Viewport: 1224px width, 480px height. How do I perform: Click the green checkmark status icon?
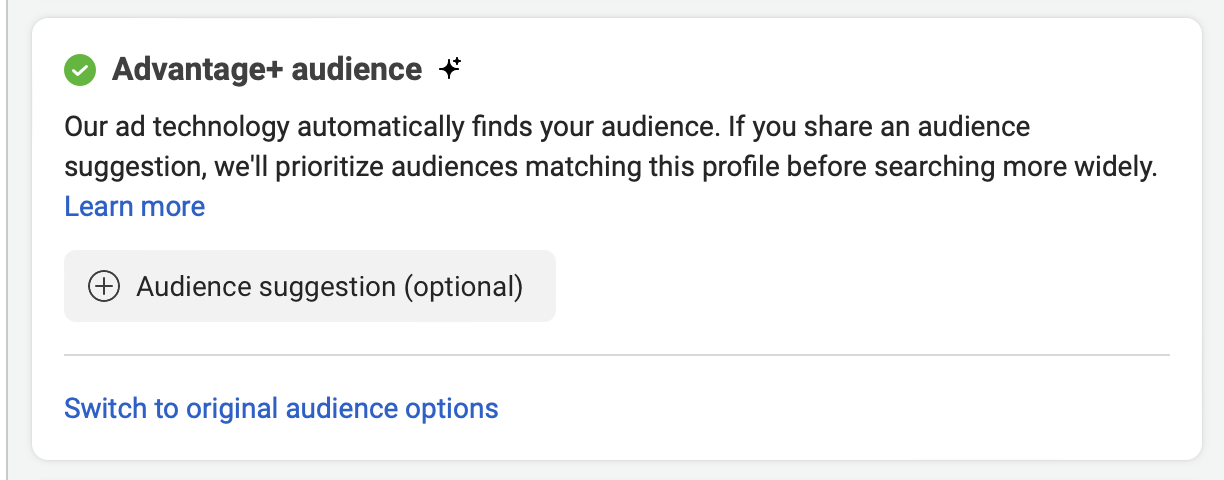click(x=80, y=70)
